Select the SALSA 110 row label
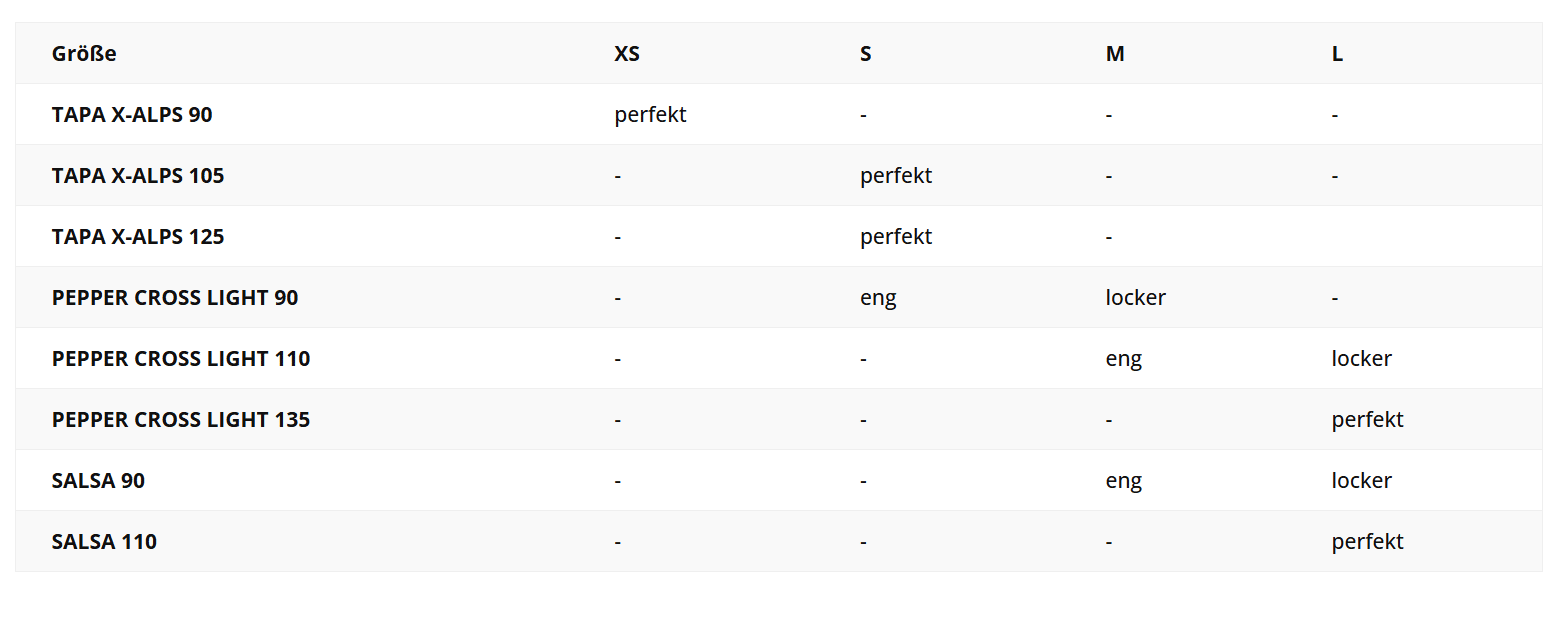This screenshot has width=1564, height=618. click(x=104, y=542)
